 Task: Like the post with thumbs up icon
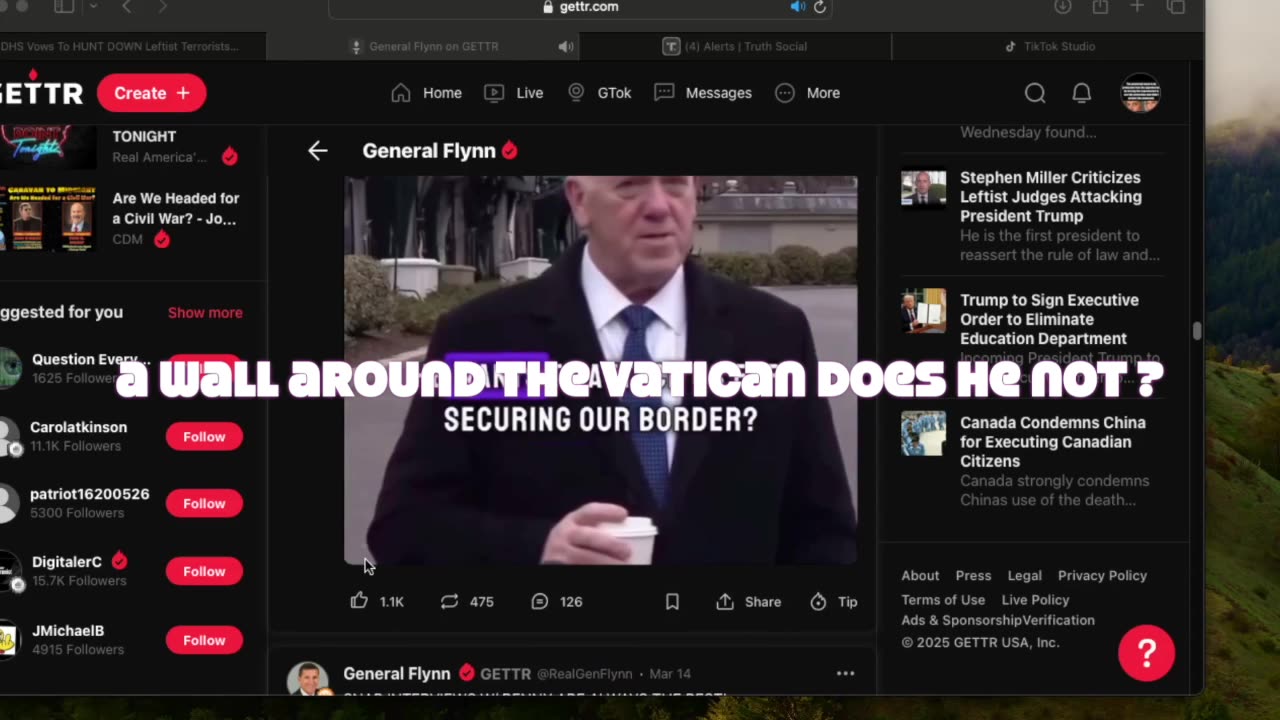click(359, 601)
